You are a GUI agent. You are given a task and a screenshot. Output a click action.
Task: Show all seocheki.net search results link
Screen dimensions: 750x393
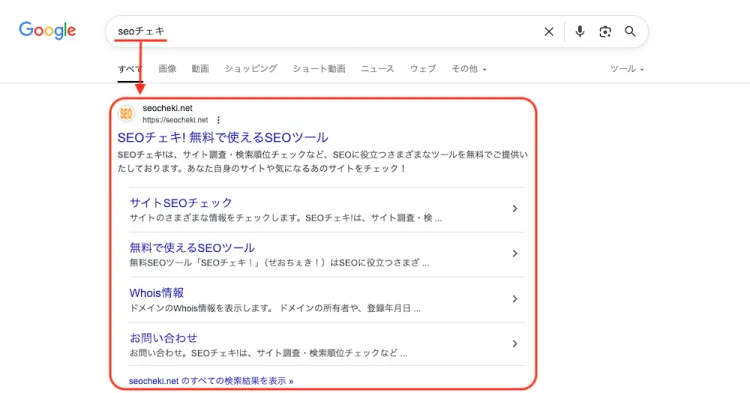click(211, 381)
